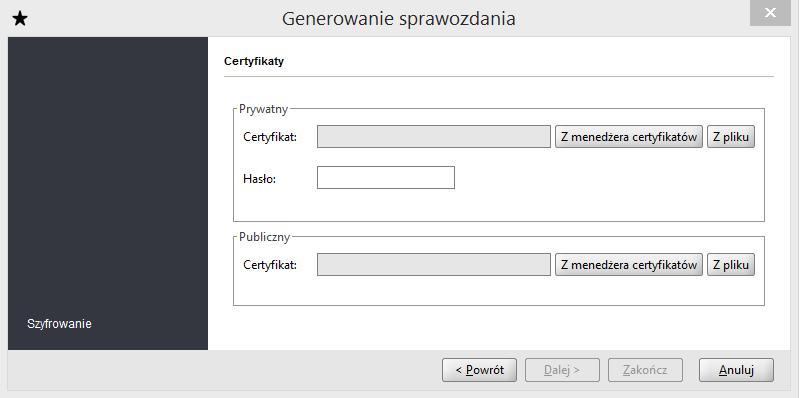Screen dimensions: 799x398
Task: Cancel the wizard with Anuluj
Action: (x=736, y=370)
